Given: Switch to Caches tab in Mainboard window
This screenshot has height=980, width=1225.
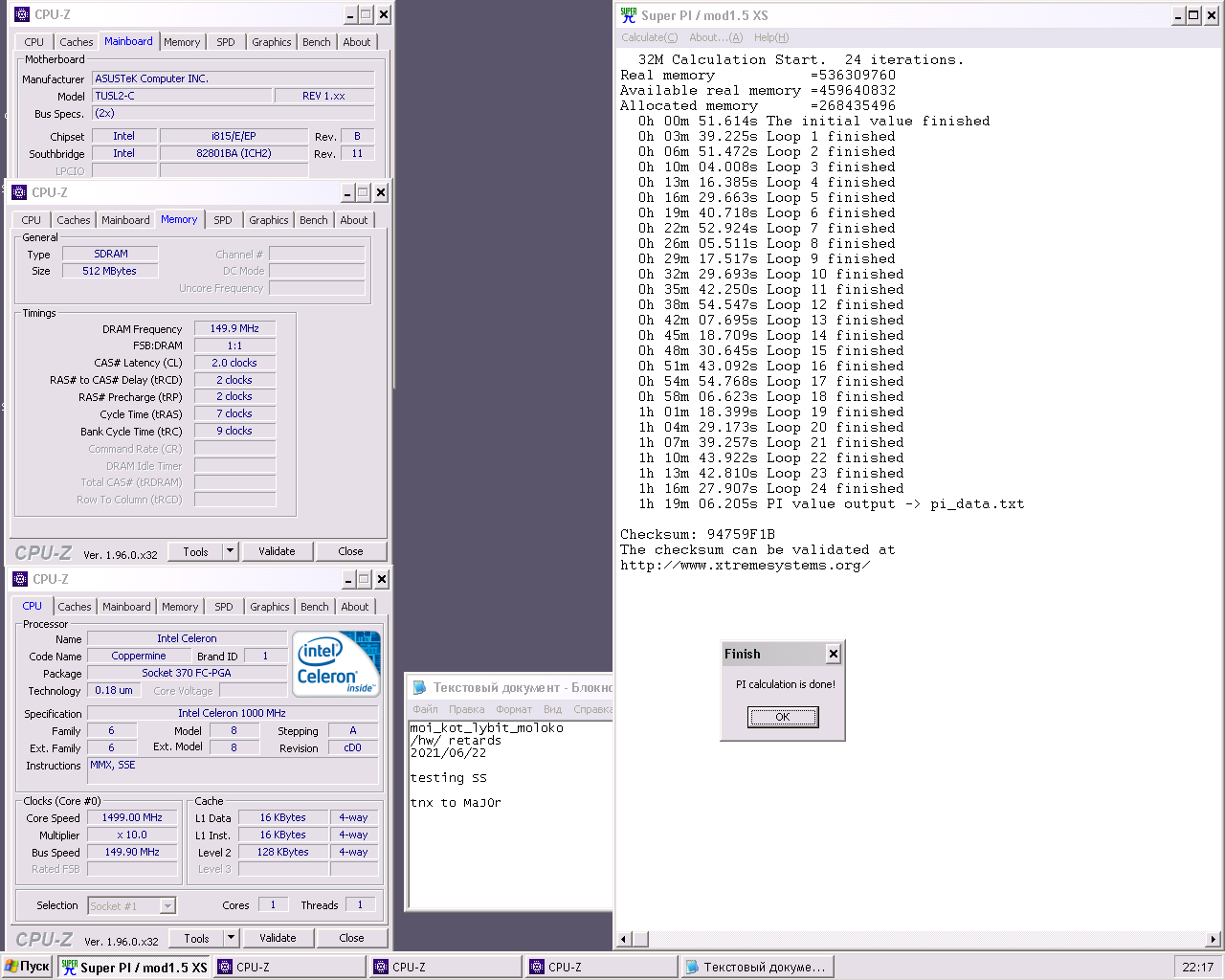Looking at the screenshot, I should point(77,42).
